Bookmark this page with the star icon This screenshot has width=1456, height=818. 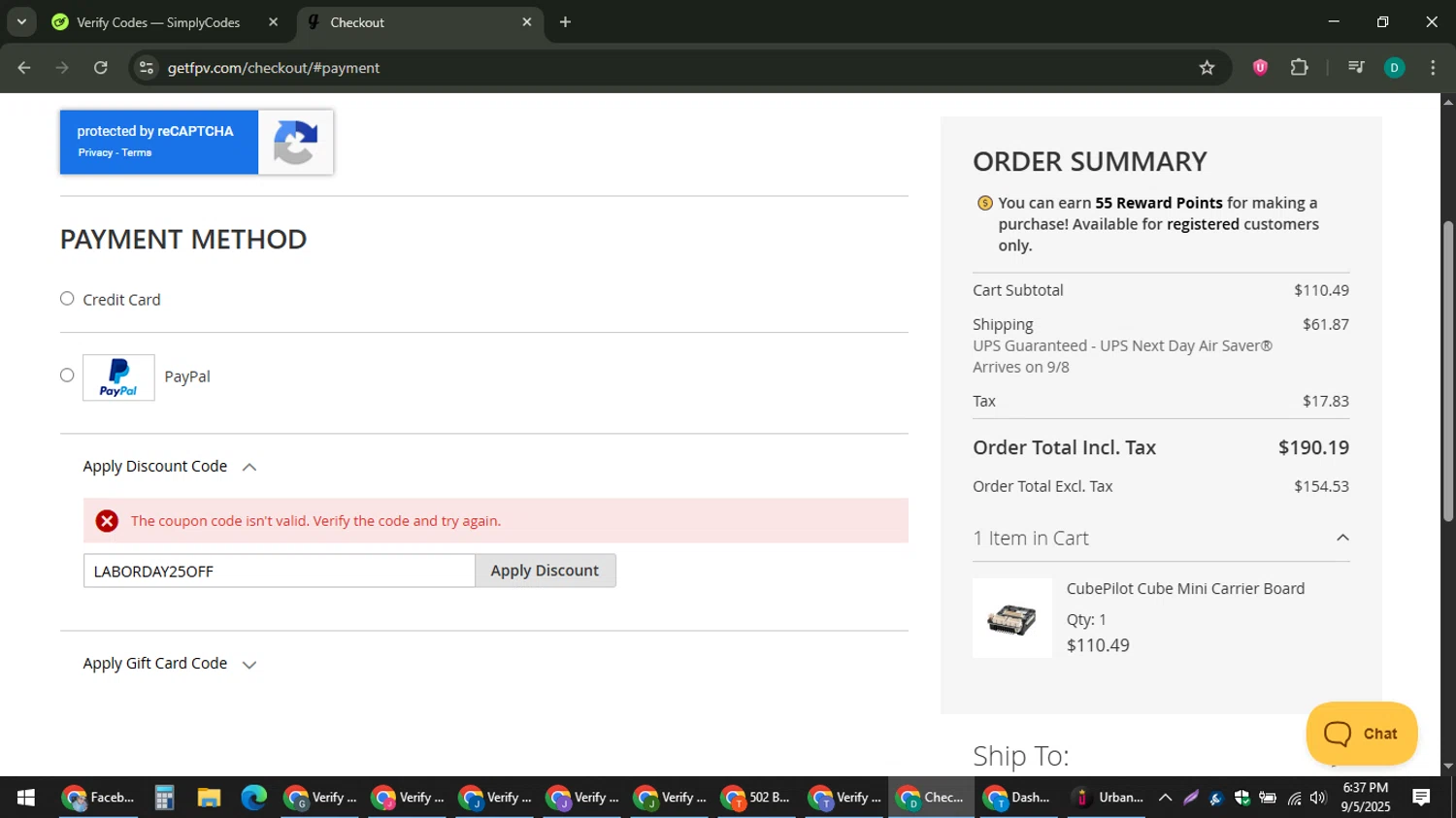(1207, 68)
